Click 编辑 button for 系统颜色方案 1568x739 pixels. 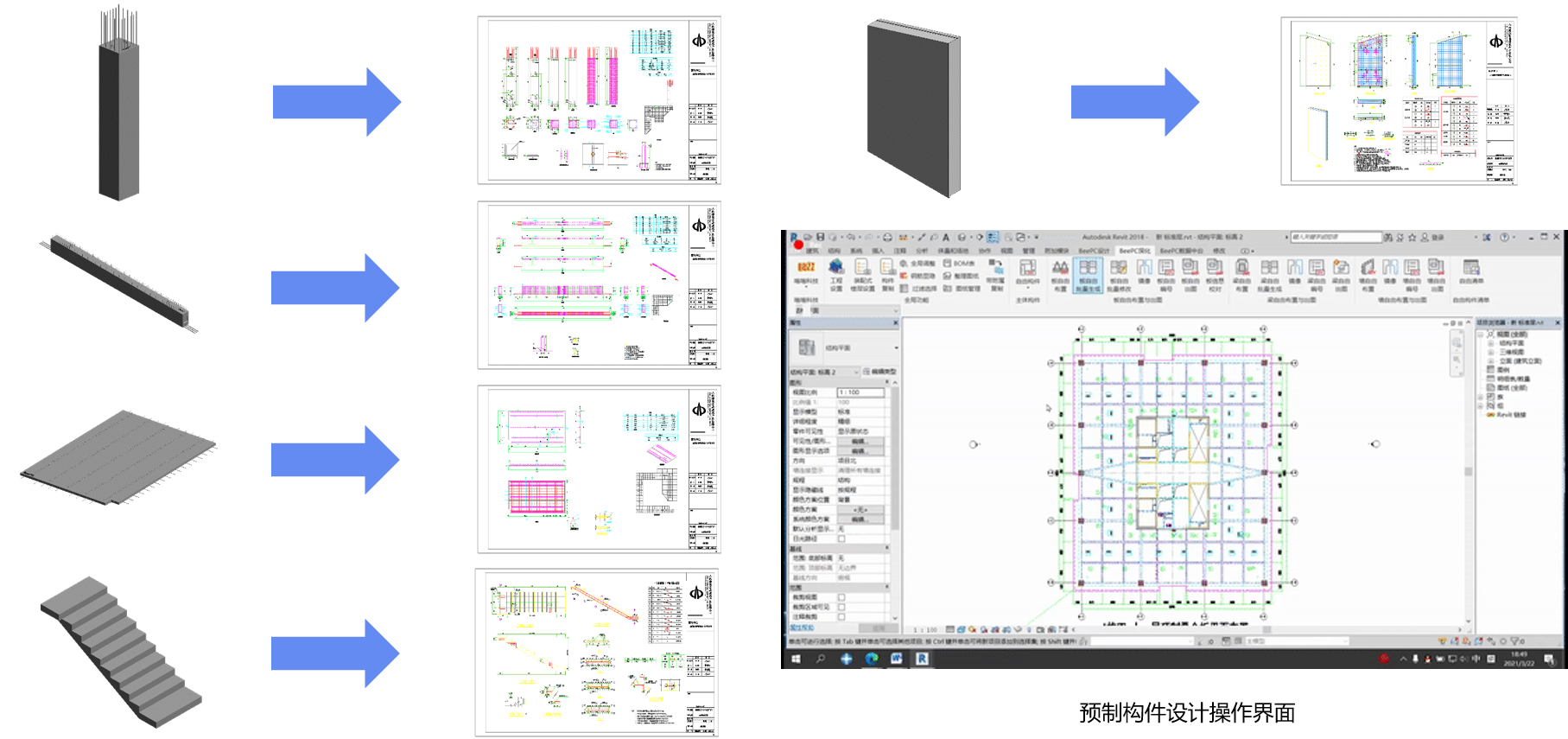pos(860,519)
